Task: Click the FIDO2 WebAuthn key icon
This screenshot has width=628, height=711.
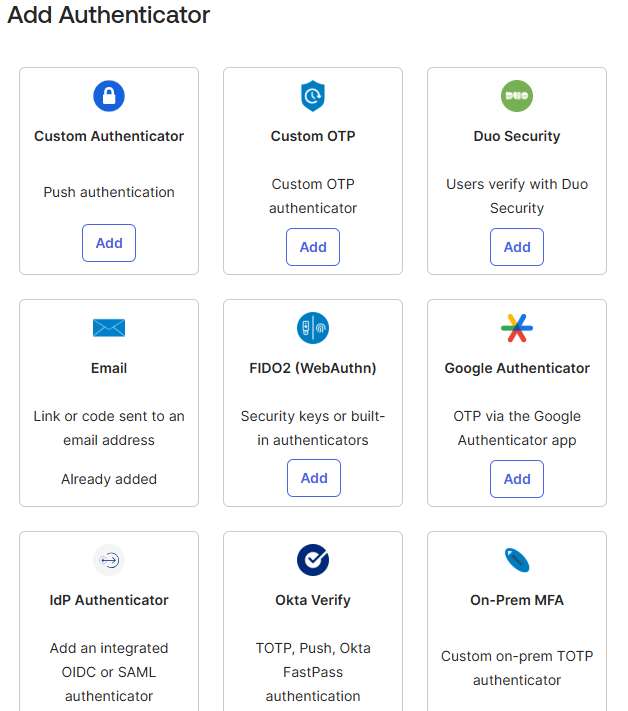Action: 313,328
